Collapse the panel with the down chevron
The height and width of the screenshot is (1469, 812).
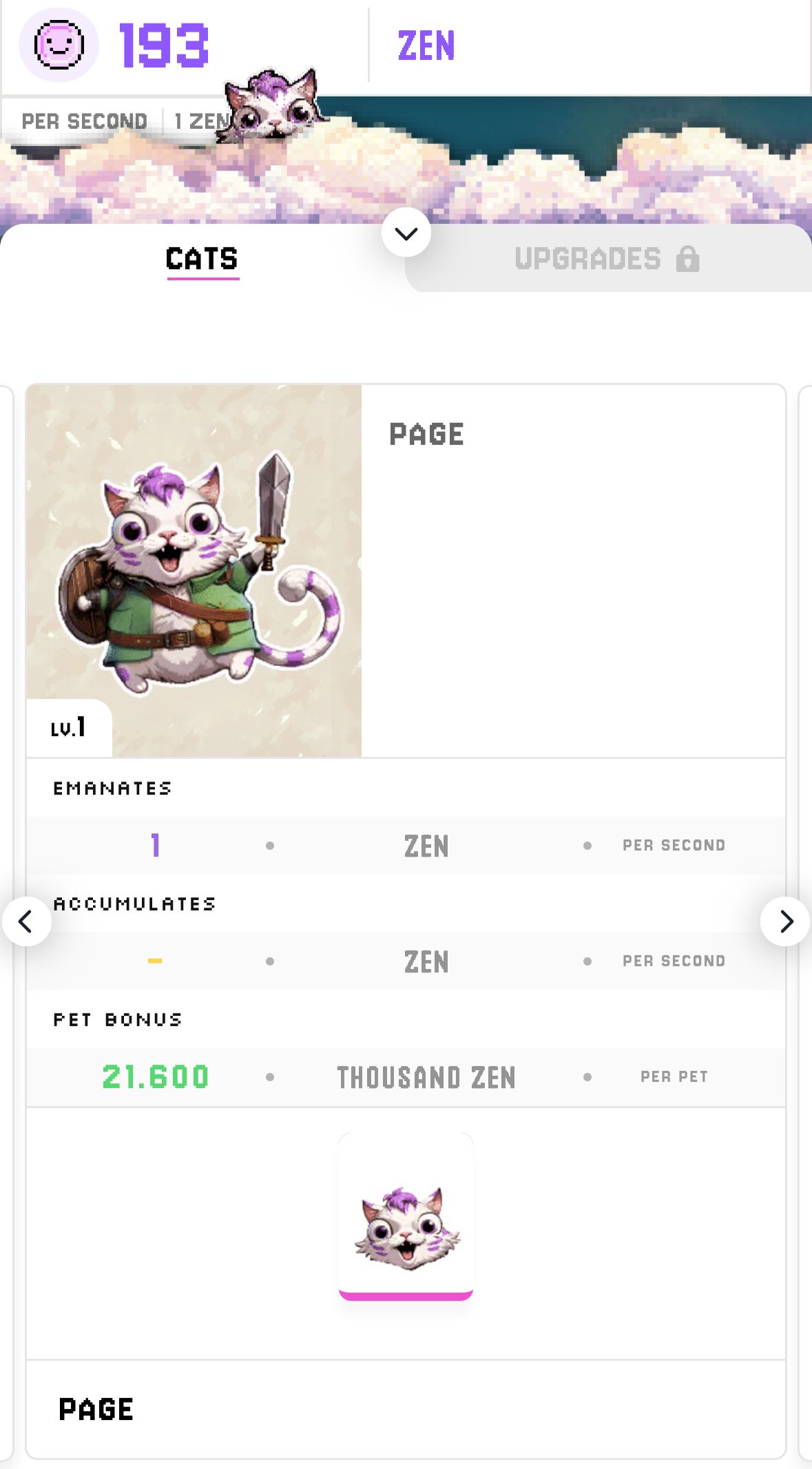point(406,233)
